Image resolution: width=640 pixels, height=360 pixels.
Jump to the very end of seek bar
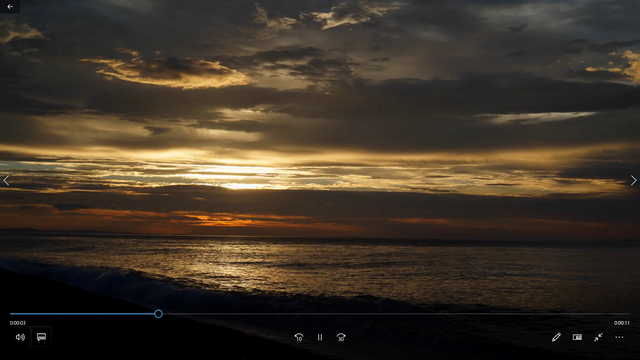pos(629,314)
